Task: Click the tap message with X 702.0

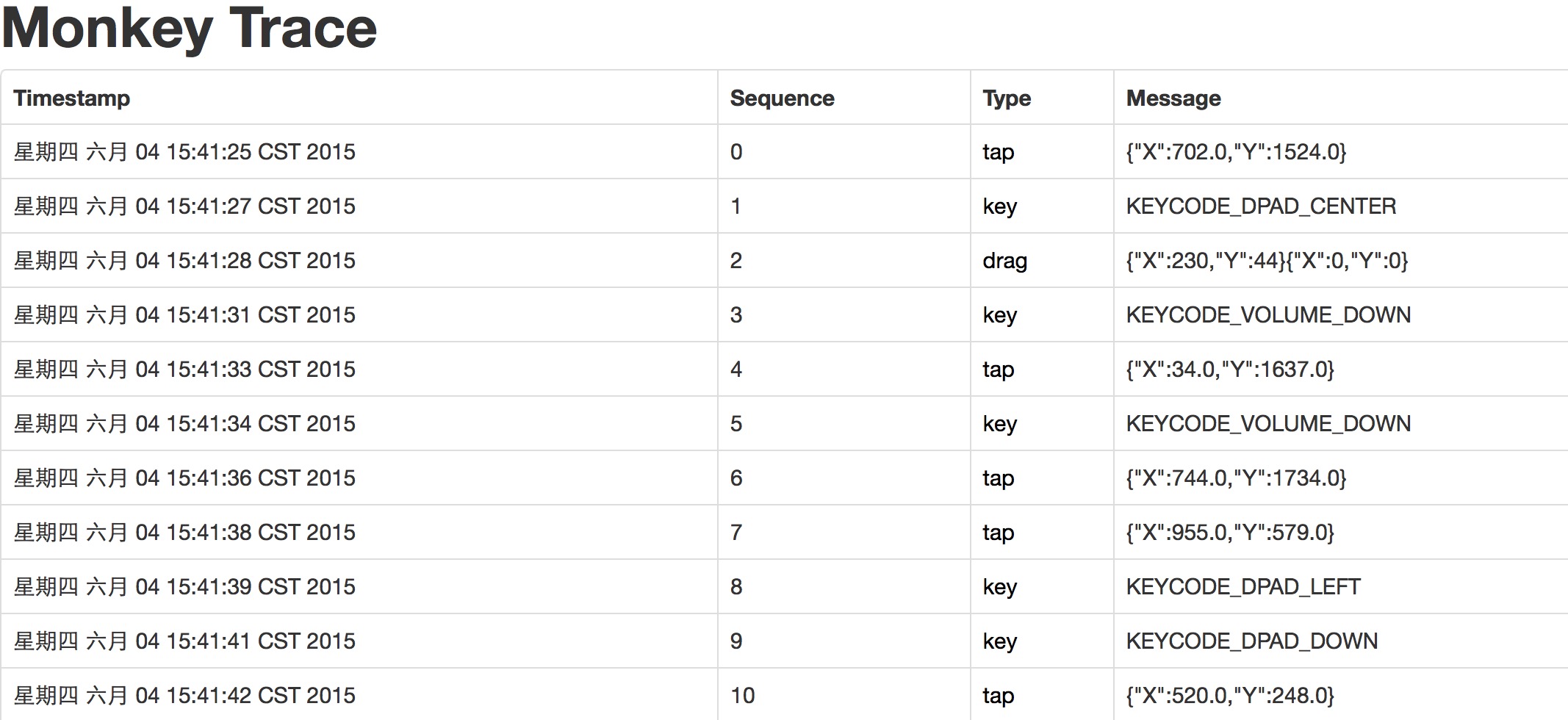Action: coord(1236,152)
